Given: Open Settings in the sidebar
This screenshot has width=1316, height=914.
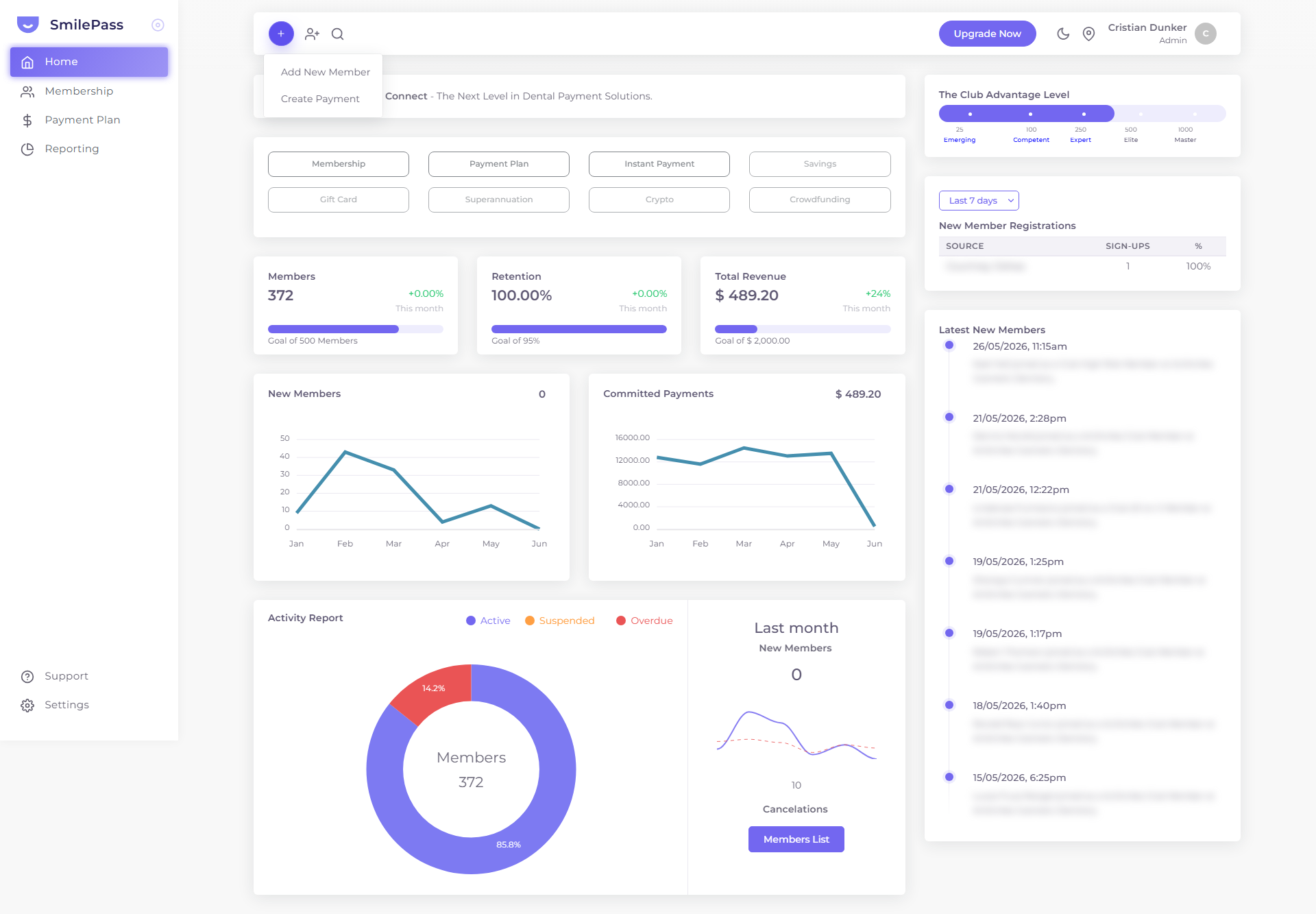Looking at the screenshot, I should pos(89,705).
